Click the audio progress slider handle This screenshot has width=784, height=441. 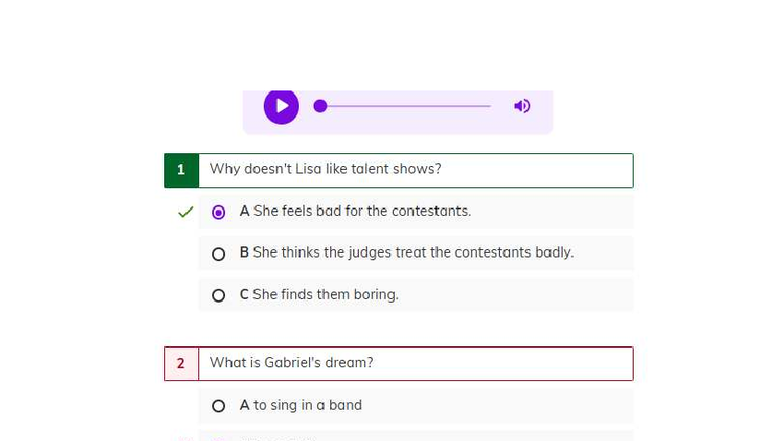pyautogui.click(x=320, y=106)
